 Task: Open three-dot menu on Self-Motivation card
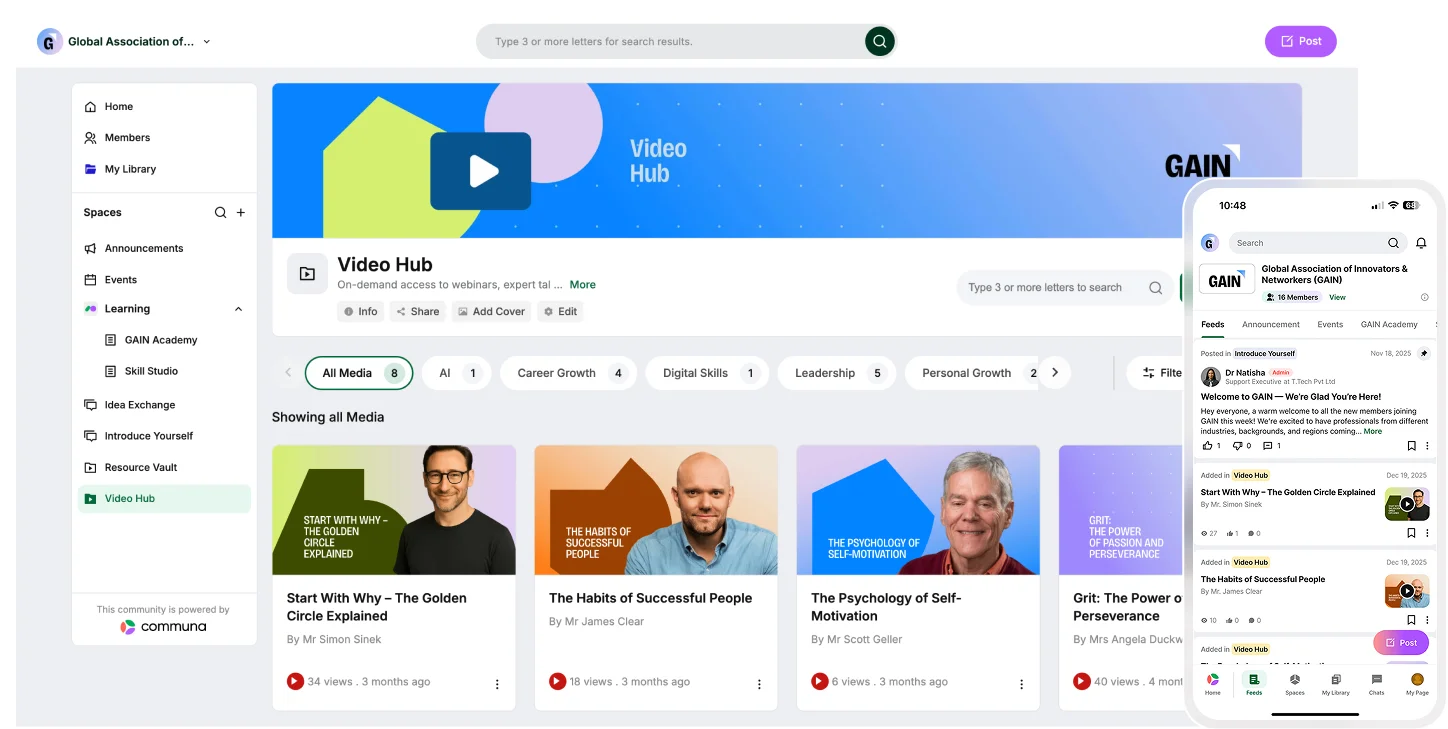1021,684
